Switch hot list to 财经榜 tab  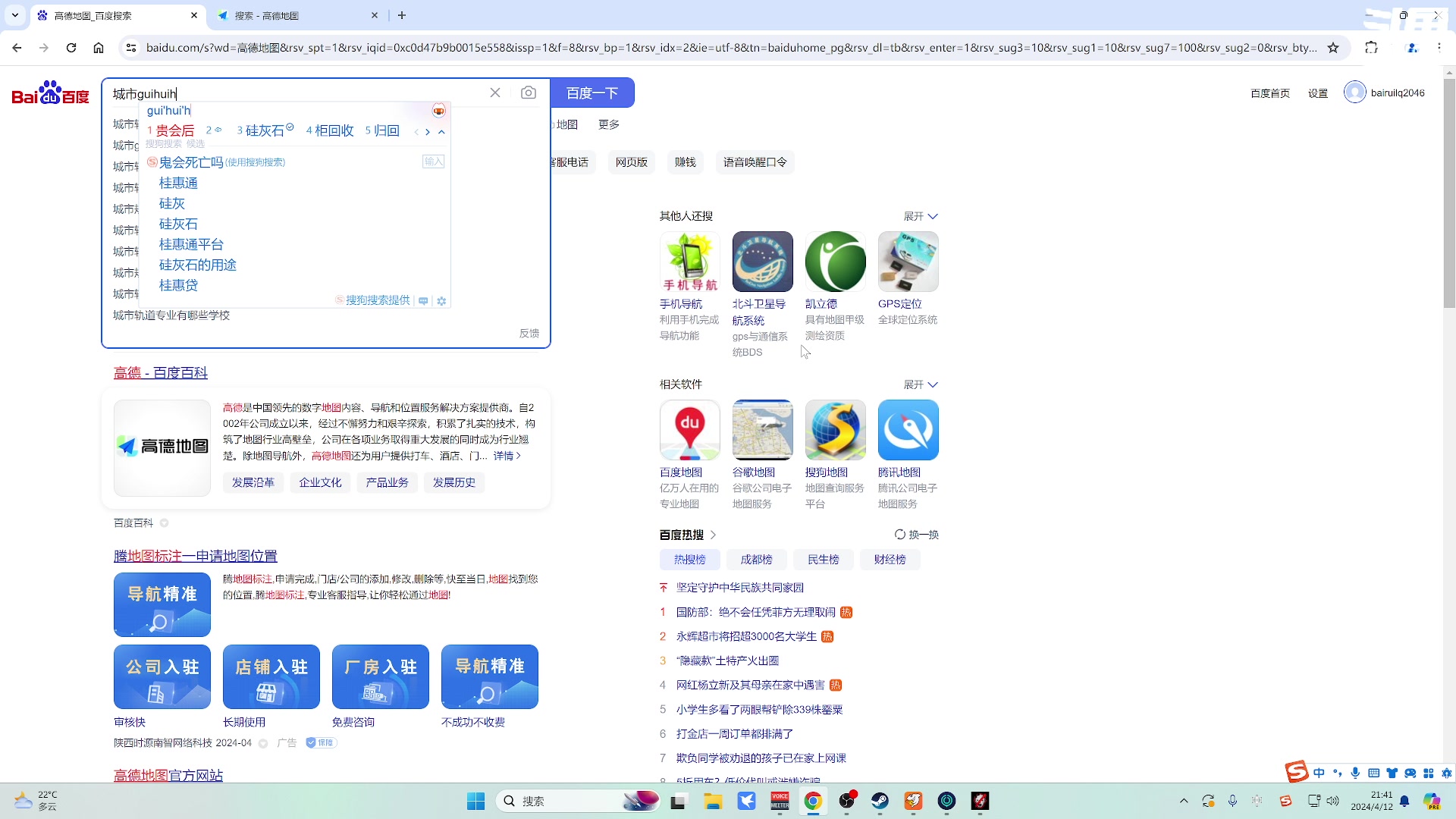pos(890,560)
